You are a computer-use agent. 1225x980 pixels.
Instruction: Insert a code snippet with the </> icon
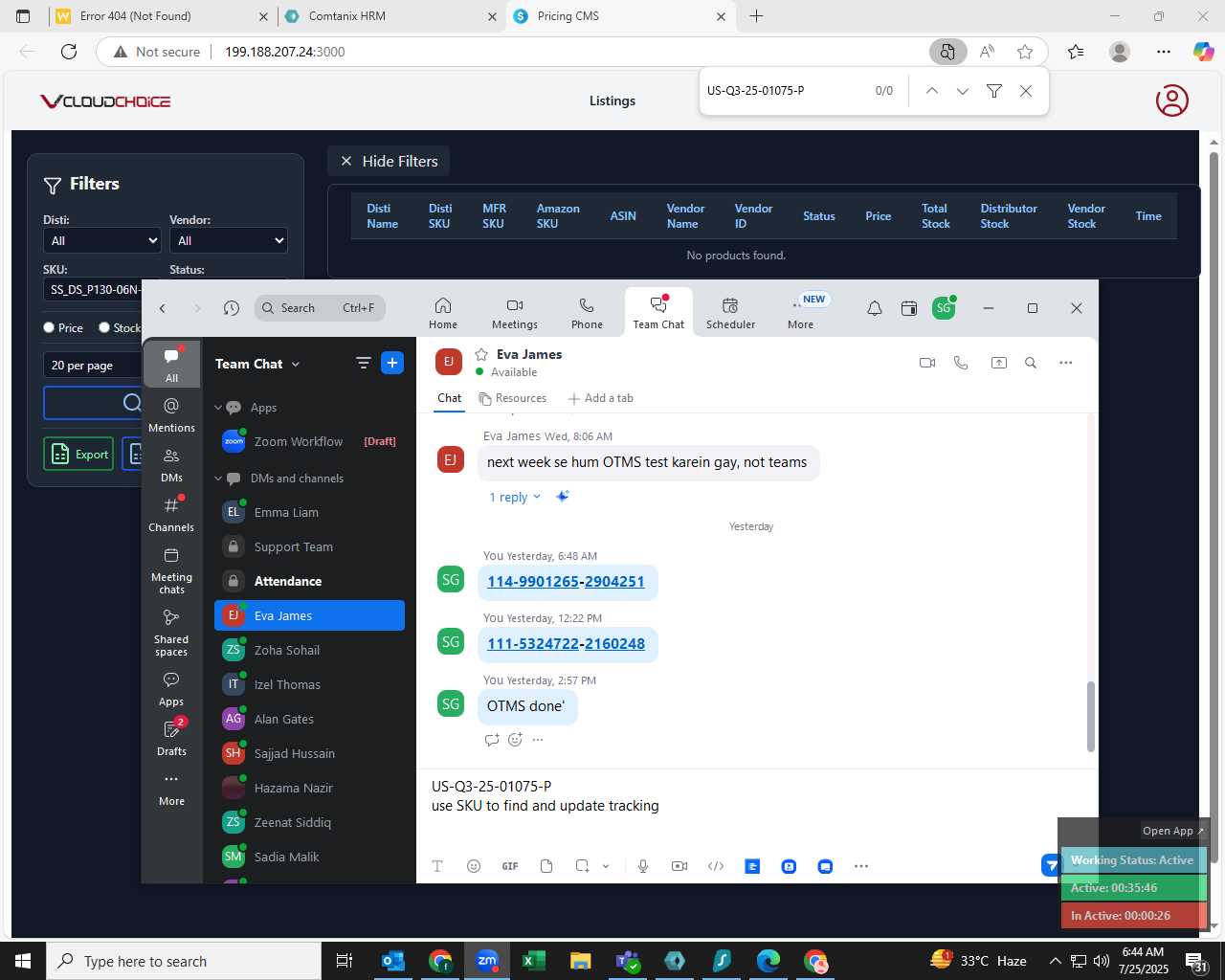tap(716, 866)
